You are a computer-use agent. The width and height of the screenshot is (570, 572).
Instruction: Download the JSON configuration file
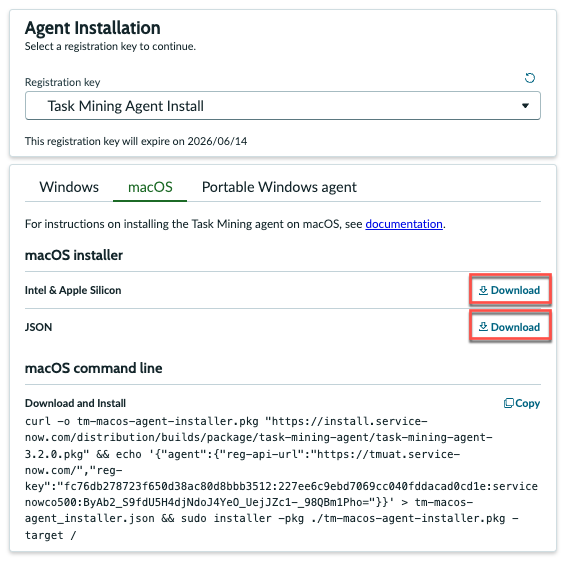(x=509, y=327)
